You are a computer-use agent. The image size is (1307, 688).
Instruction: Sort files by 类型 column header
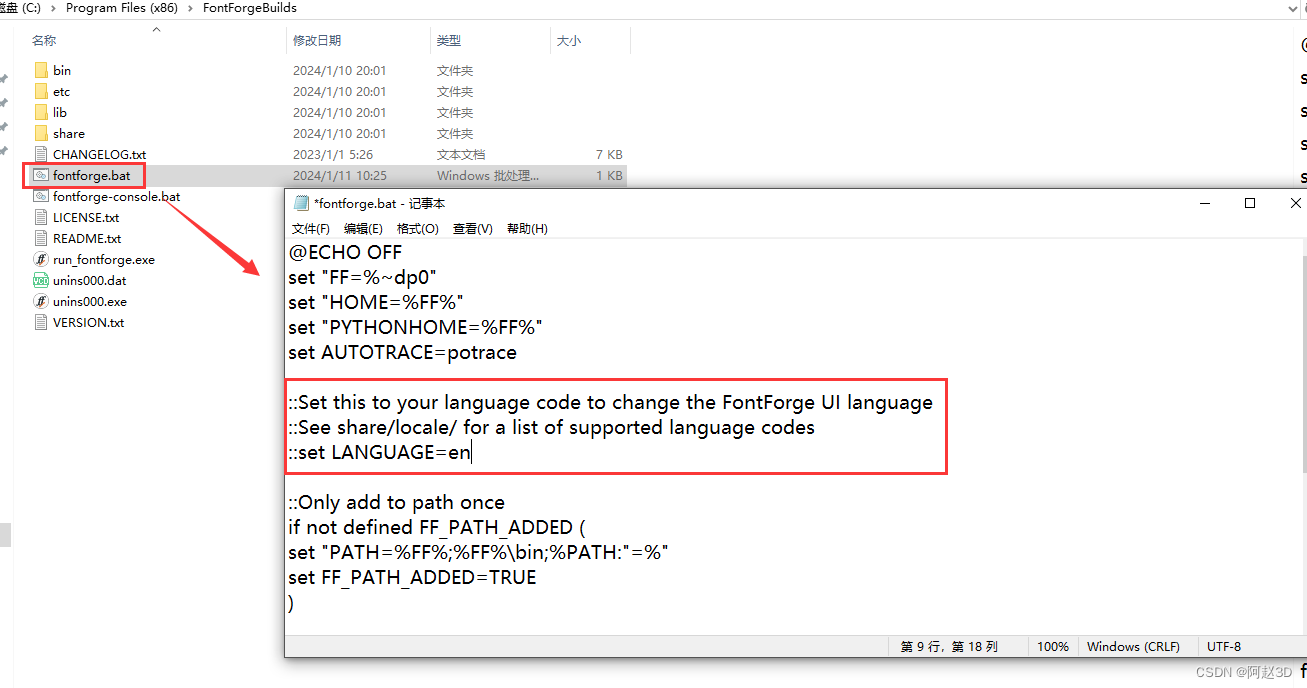pos(449,41)
